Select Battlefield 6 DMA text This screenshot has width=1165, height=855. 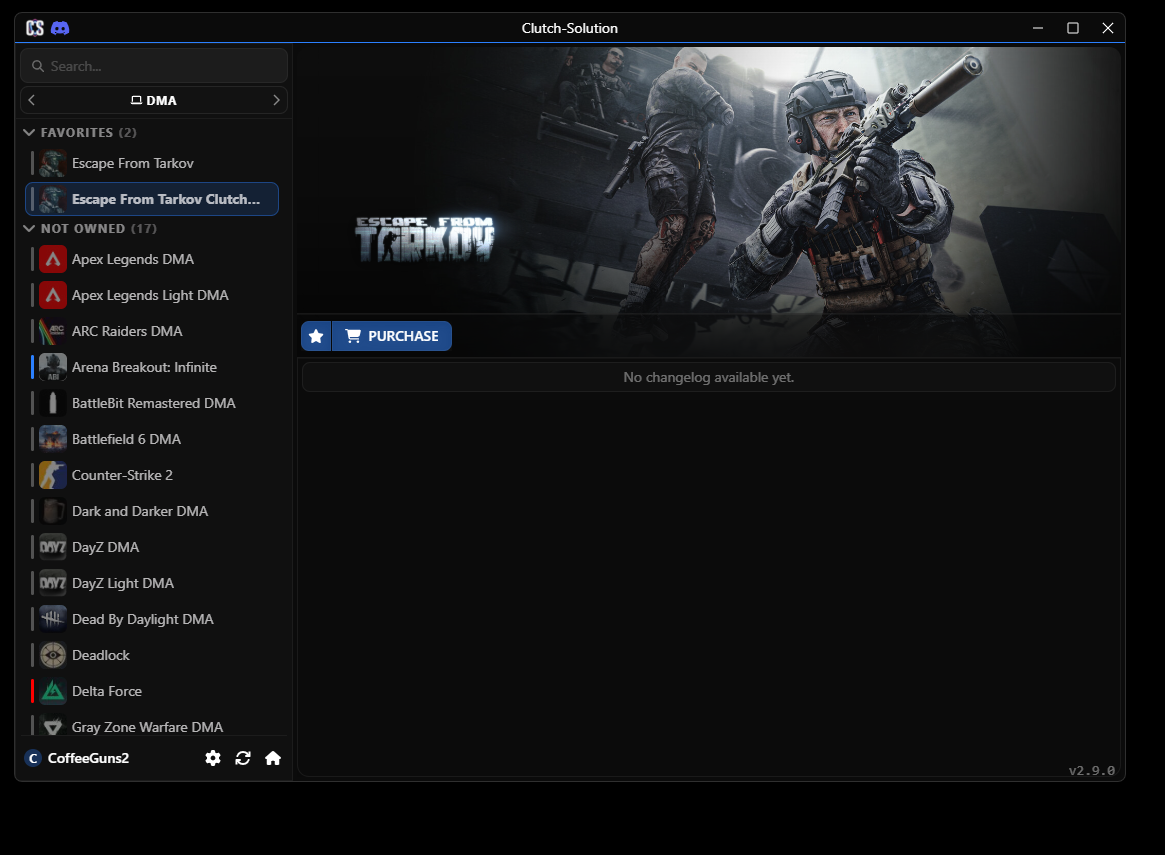126,439
